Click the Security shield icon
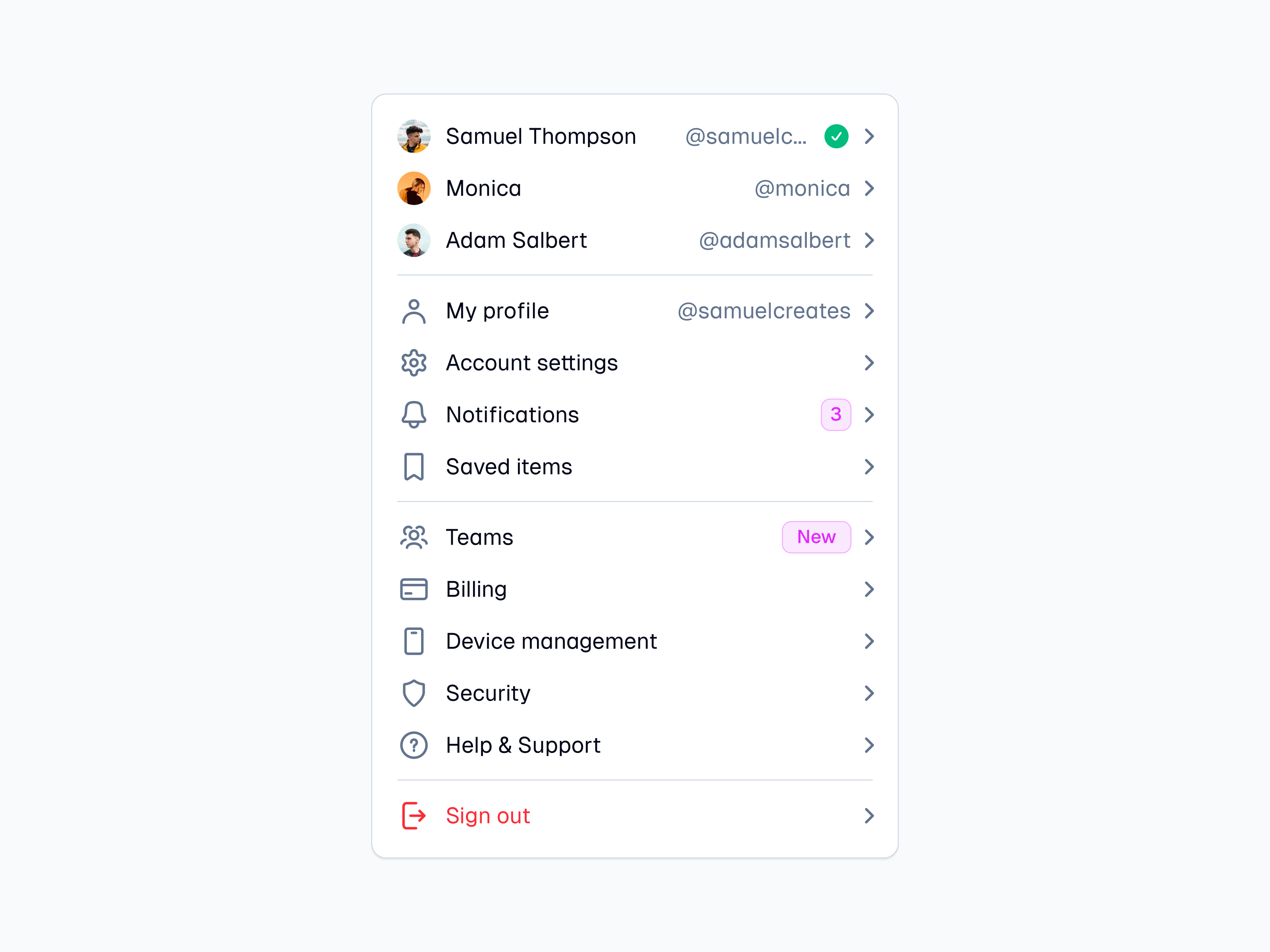 [414, 693]
